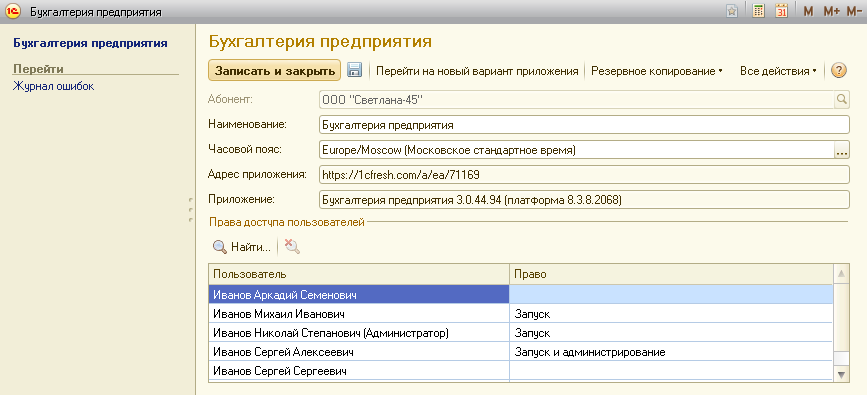
Task: Sort by Право column header
Action: tap(671, 274)
